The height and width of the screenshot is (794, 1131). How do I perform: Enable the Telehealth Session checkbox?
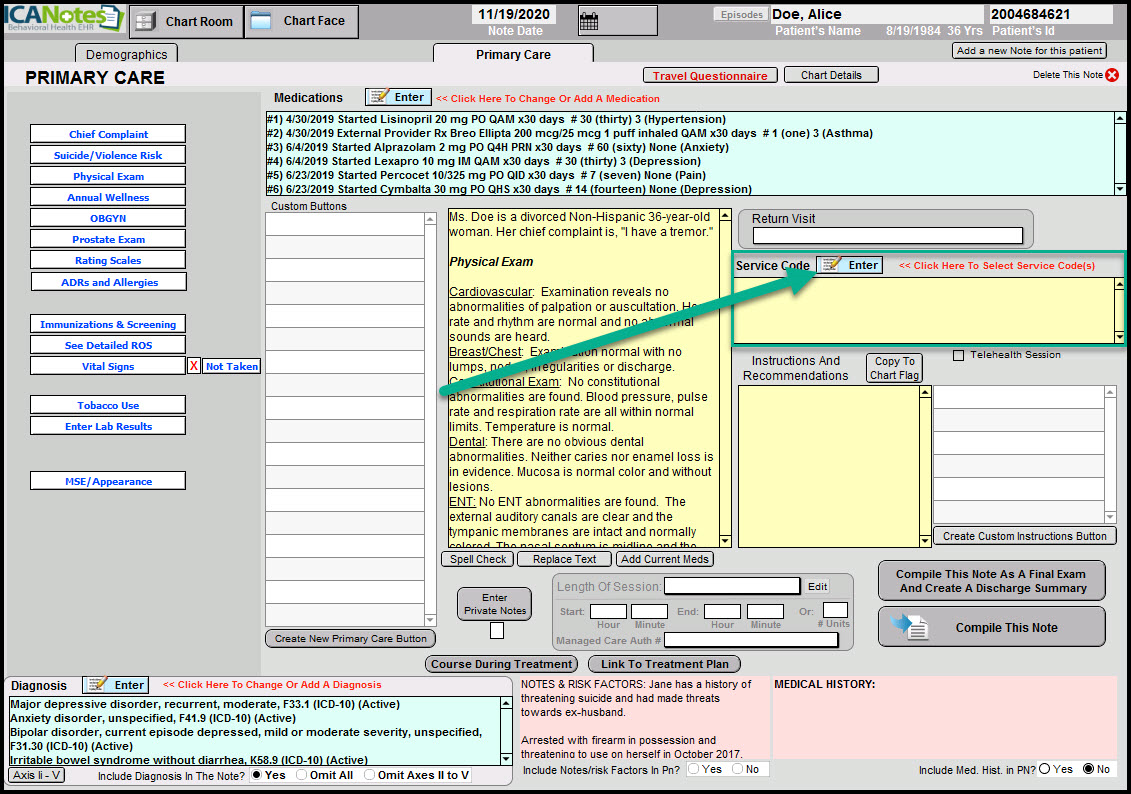(959, 355)
